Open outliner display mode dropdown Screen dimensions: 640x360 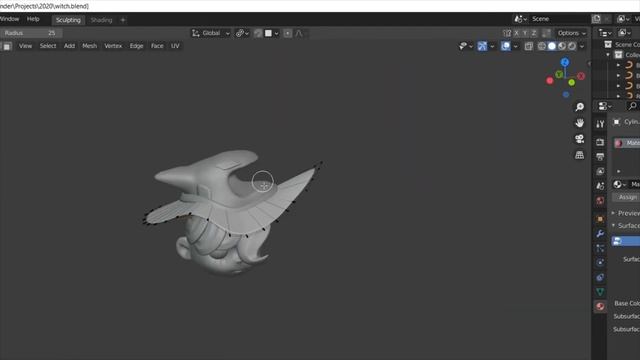pyautogui.click(x=604, y=33)
